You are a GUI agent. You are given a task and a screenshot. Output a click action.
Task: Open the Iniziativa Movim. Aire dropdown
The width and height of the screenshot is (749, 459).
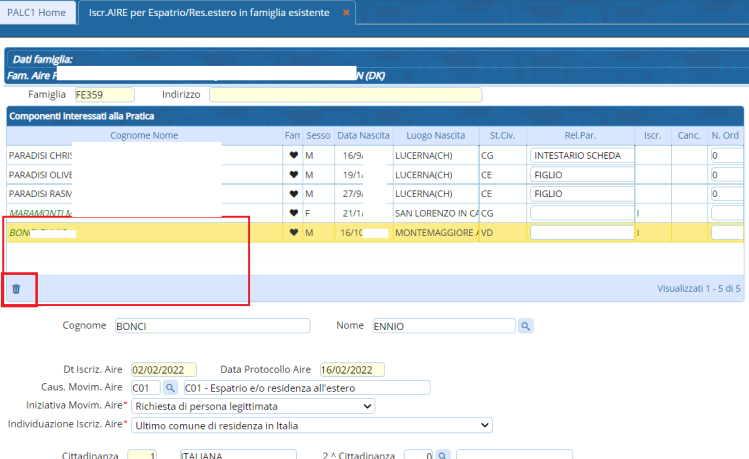tap(253, 406)
